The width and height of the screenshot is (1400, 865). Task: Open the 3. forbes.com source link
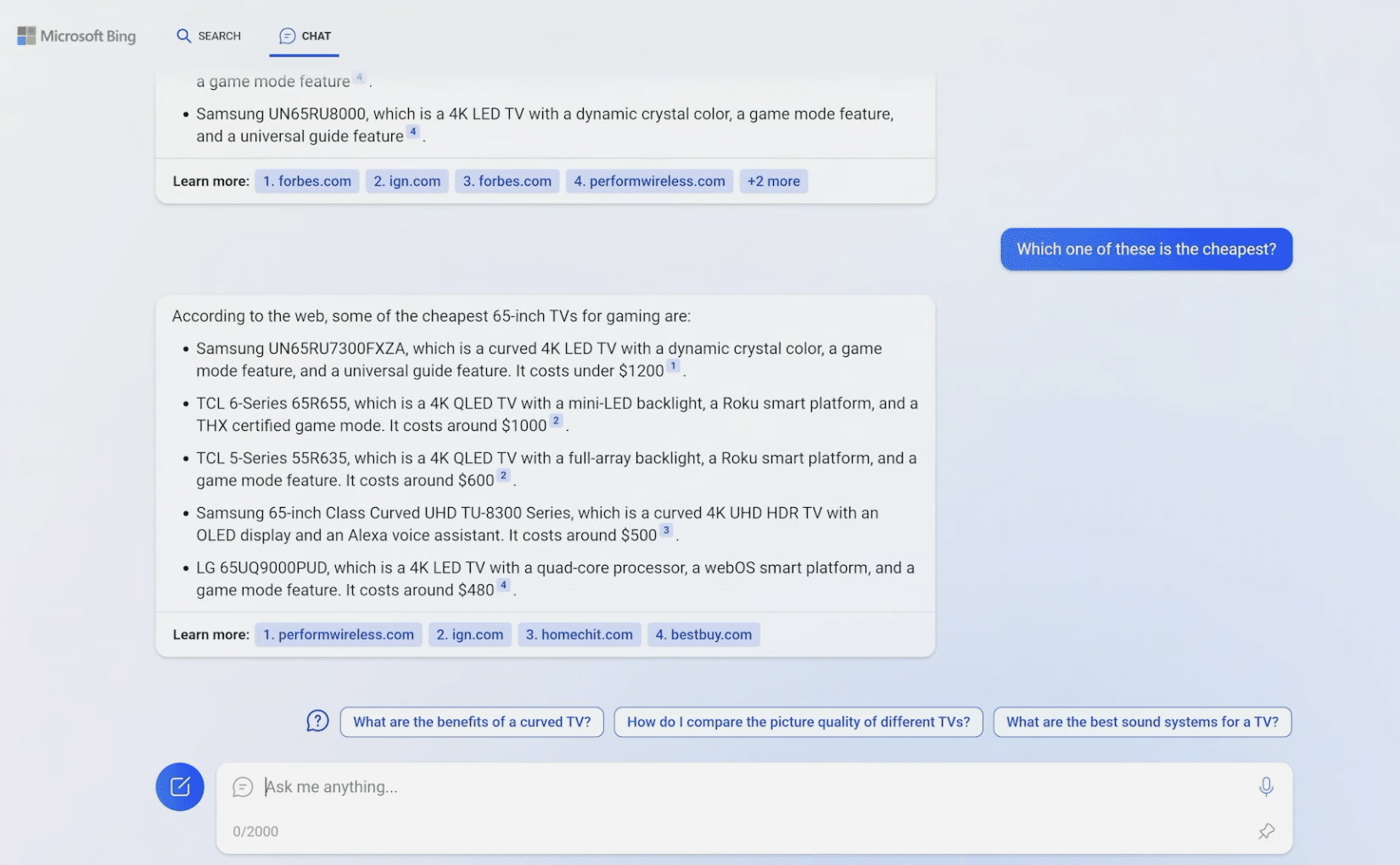point(507,181)
